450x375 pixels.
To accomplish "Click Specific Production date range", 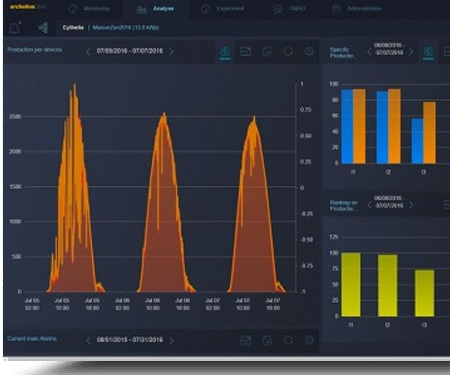I will [x=389, y=49].
